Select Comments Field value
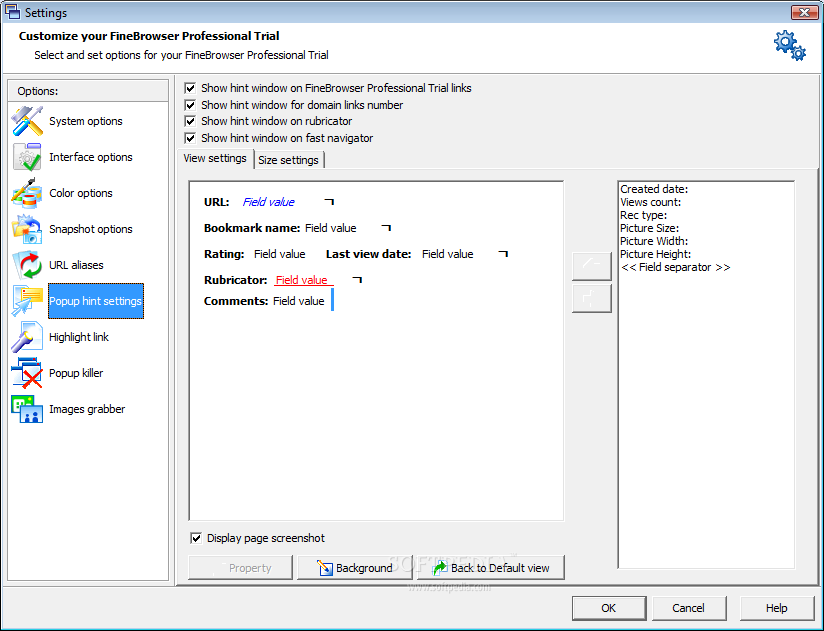Image resolution: width=824 pixels, height=631 pixels. click(x=298, y=301)
